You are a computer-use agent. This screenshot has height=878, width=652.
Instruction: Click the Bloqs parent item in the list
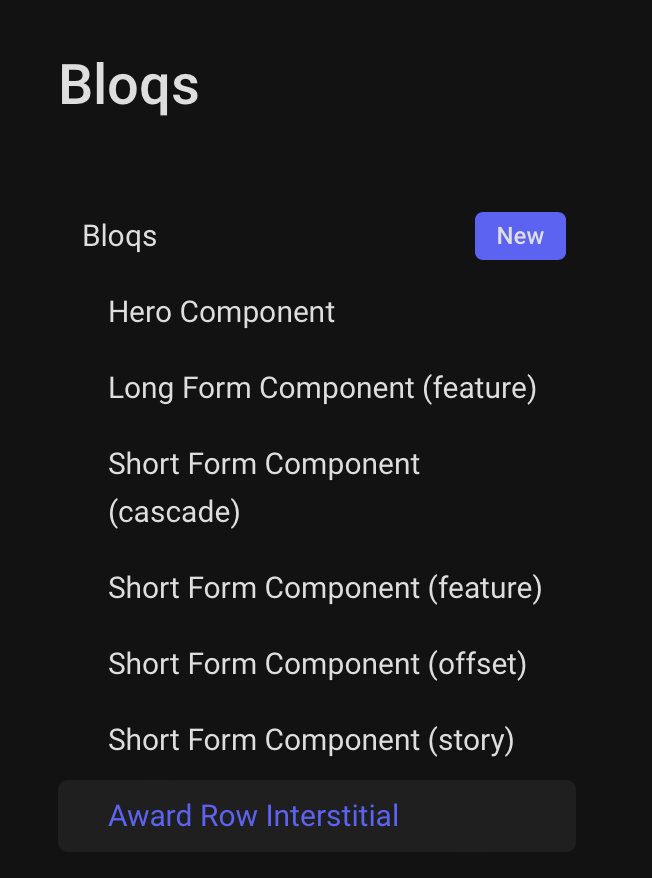click(119, 236)
